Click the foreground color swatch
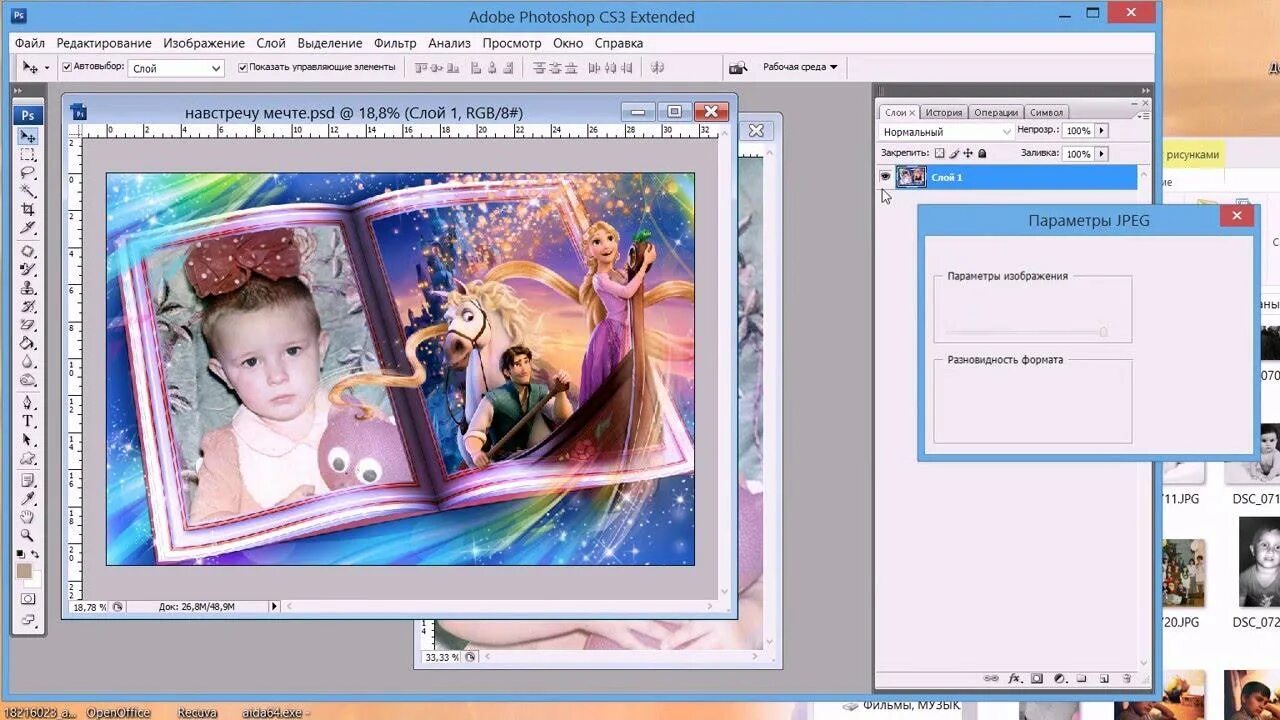Viewport: 1280px width, 720px height. coord(24,570)
